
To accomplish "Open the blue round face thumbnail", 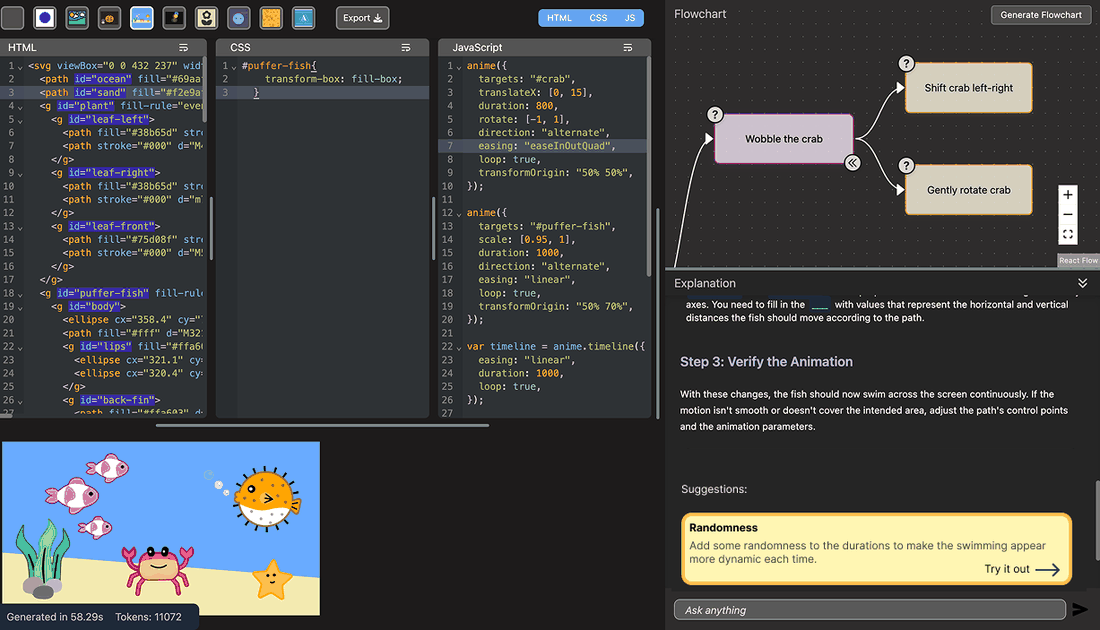I will (x=239, y=18).
